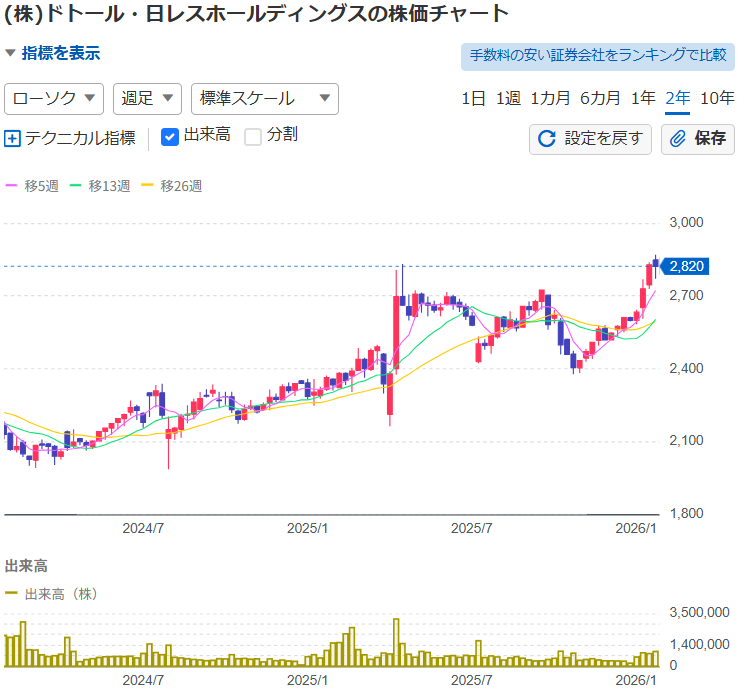Click the tallest volume bar near 2025/4

click(396, 642)
